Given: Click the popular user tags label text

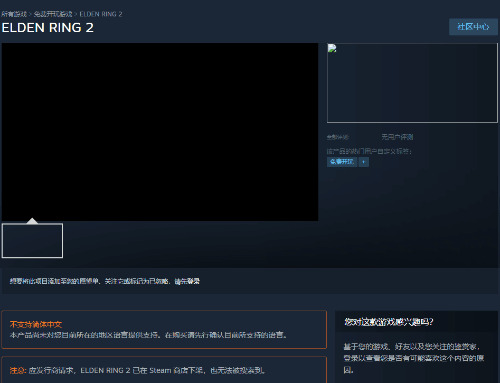Looking at the screenshot, I should click(369, 151).
